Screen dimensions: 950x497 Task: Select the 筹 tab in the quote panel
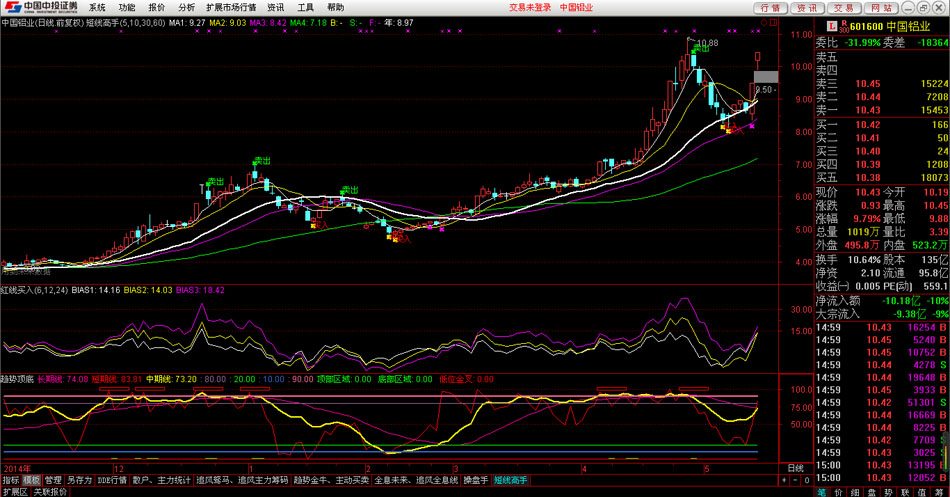coord(938,492)
